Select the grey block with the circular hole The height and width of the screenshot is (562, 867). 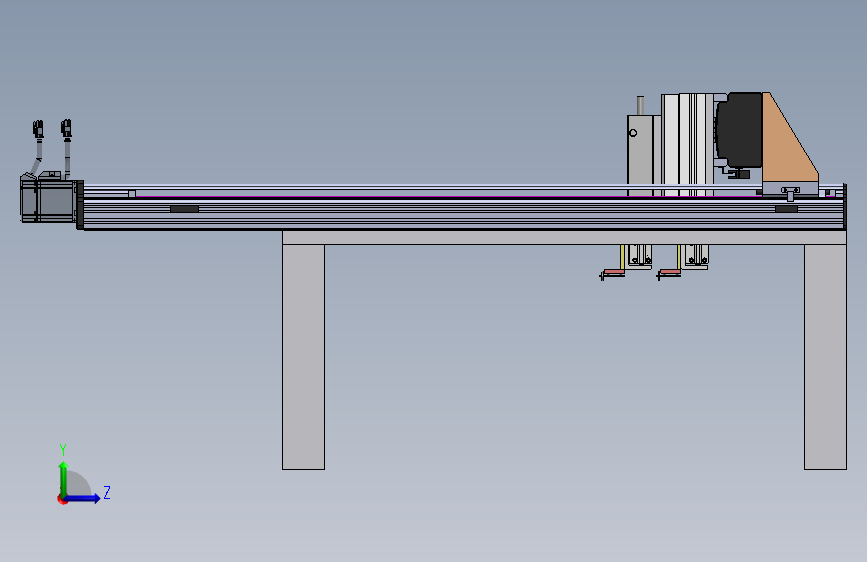pos(640,155)
